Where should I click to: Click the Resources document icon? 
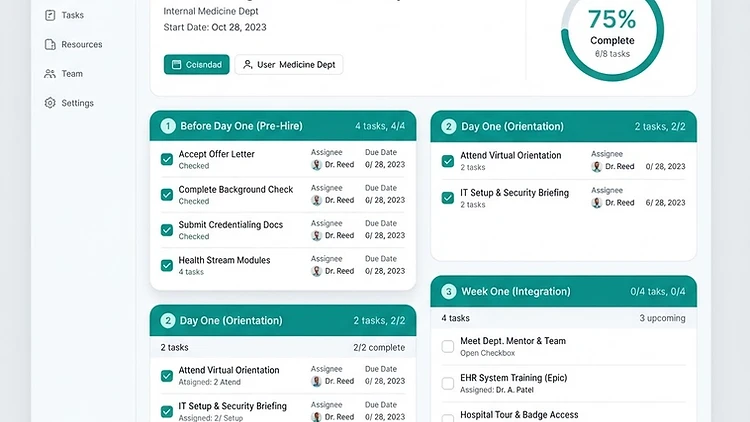50,44
